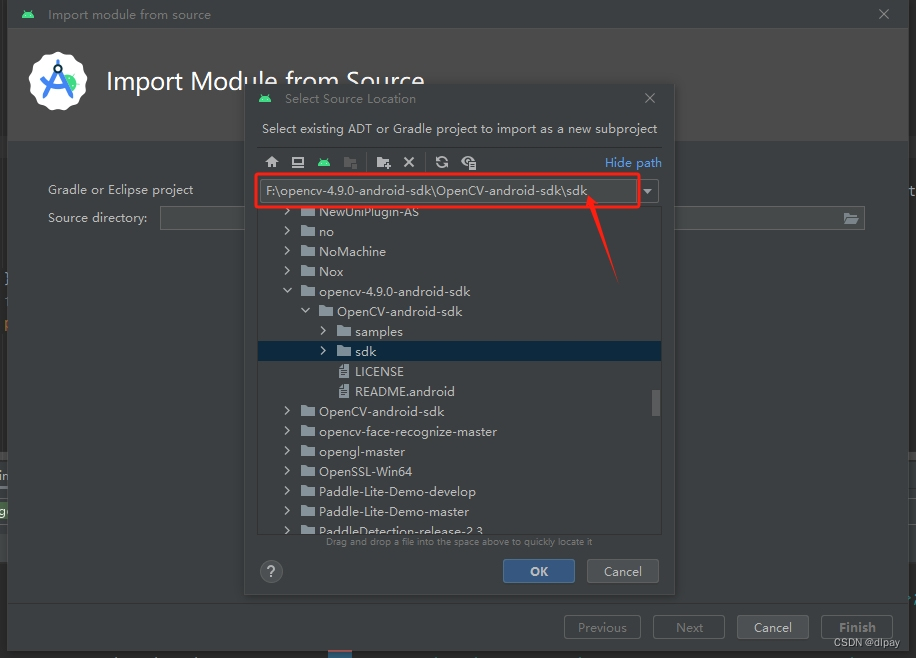916x658 pixels.
Task: Expand Paddle-Lite-Demo-master folder
Action: point(287,510)
